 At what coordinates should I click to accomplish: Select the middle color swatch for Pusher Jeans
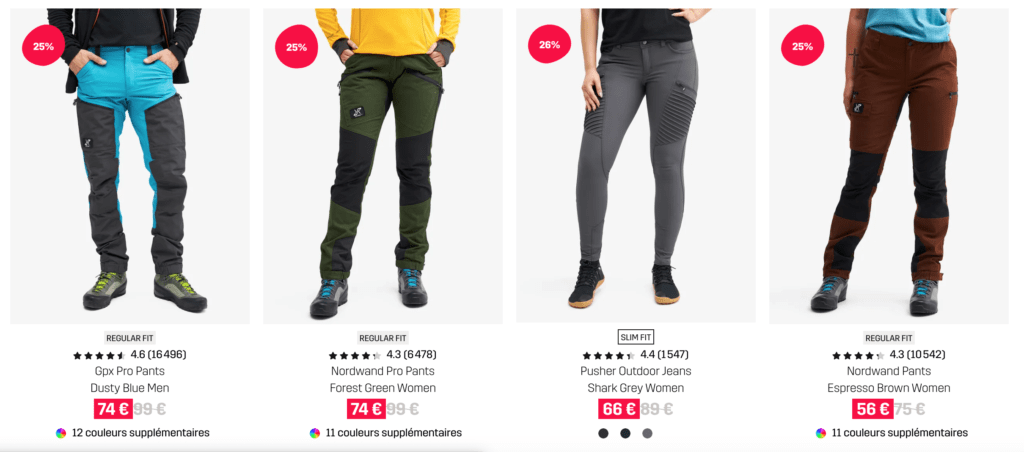coord(625,433)
